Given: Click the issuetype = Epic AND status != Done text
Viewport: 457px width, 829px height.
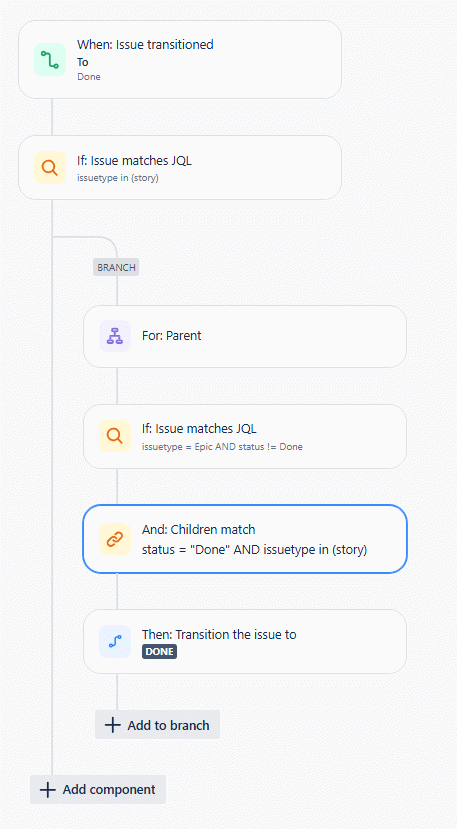Looking at the screenshot, I should click(222, 447).
